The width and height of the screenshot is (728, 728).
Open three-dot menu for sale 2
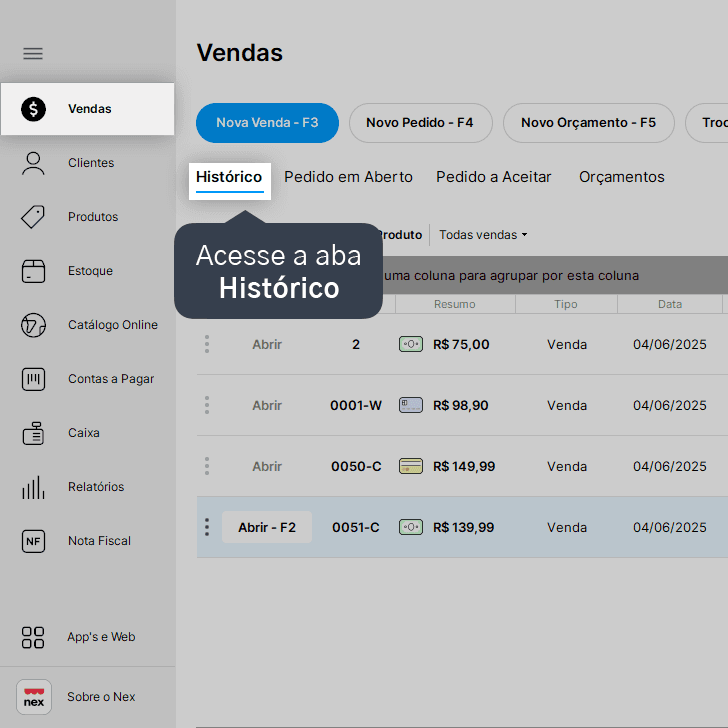coord(207,344)
